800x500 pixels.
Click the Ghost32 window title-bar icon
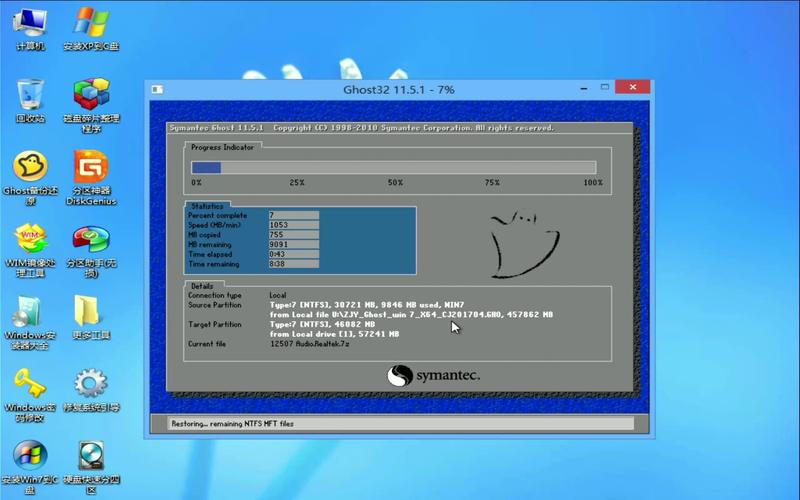(158, 90)
